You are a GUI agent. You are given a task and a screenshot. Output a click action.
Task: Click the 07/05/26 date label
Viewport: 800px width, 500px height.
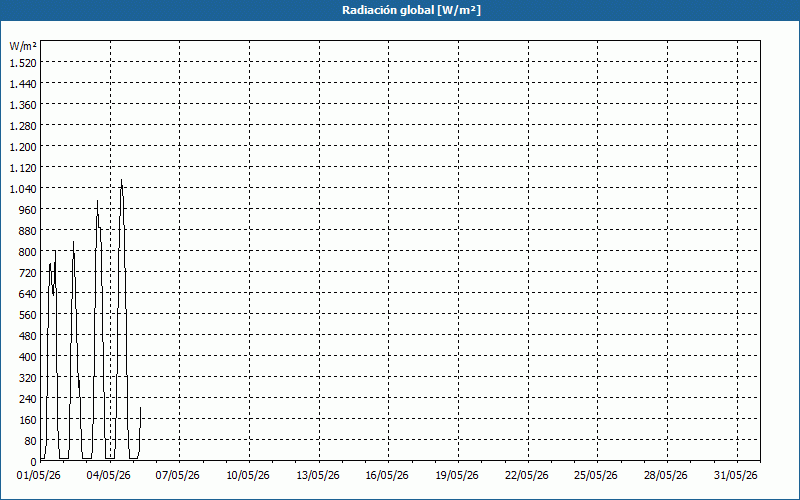[178, 476]
